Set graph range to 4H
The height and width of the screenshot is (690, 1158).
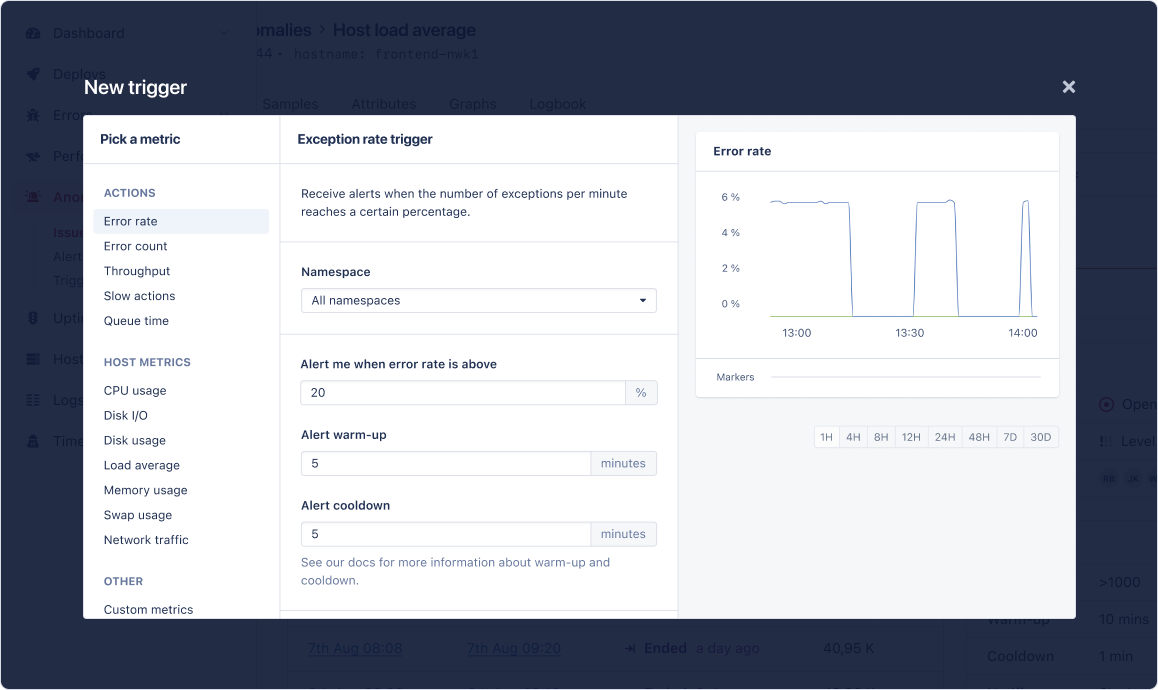pos(853,437)
